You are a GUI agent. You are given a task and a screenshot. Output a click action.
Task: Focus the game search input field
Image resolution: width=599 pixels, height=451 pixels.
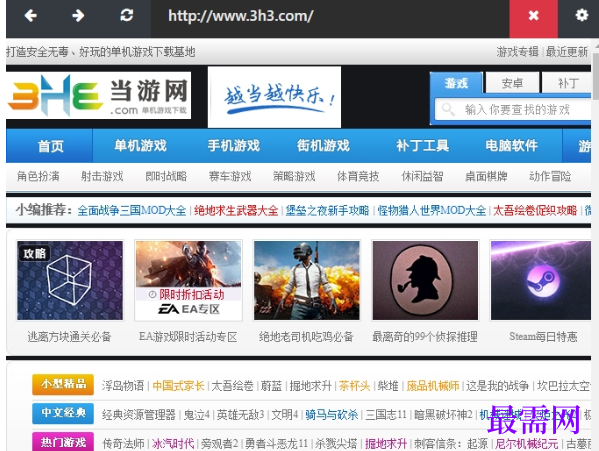tap(514, 110)
